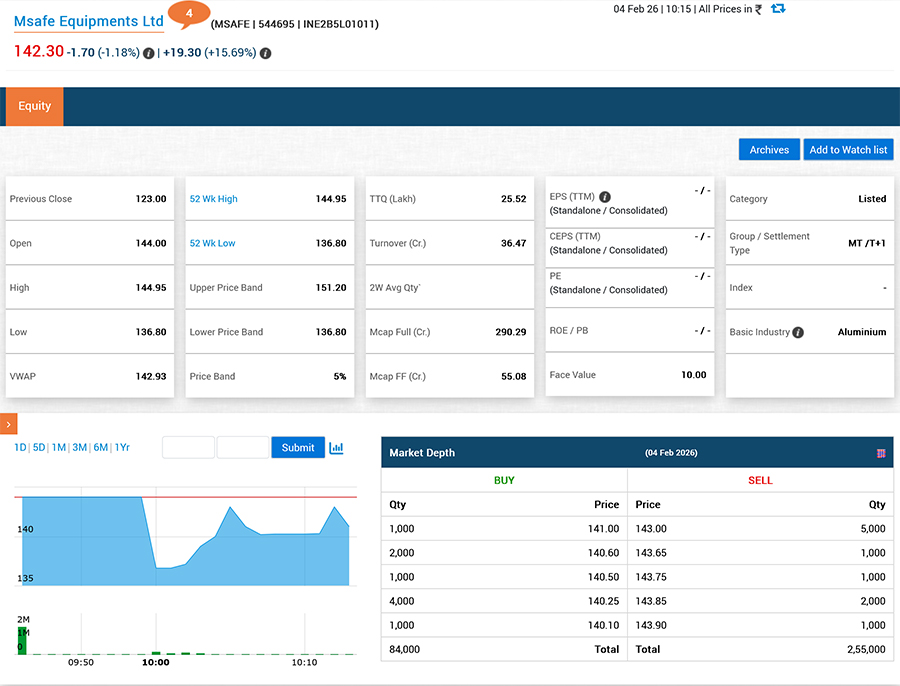This screenshot has height=686, width=900.
Task: Click the first chart date input field
Action: pos(188,448)
